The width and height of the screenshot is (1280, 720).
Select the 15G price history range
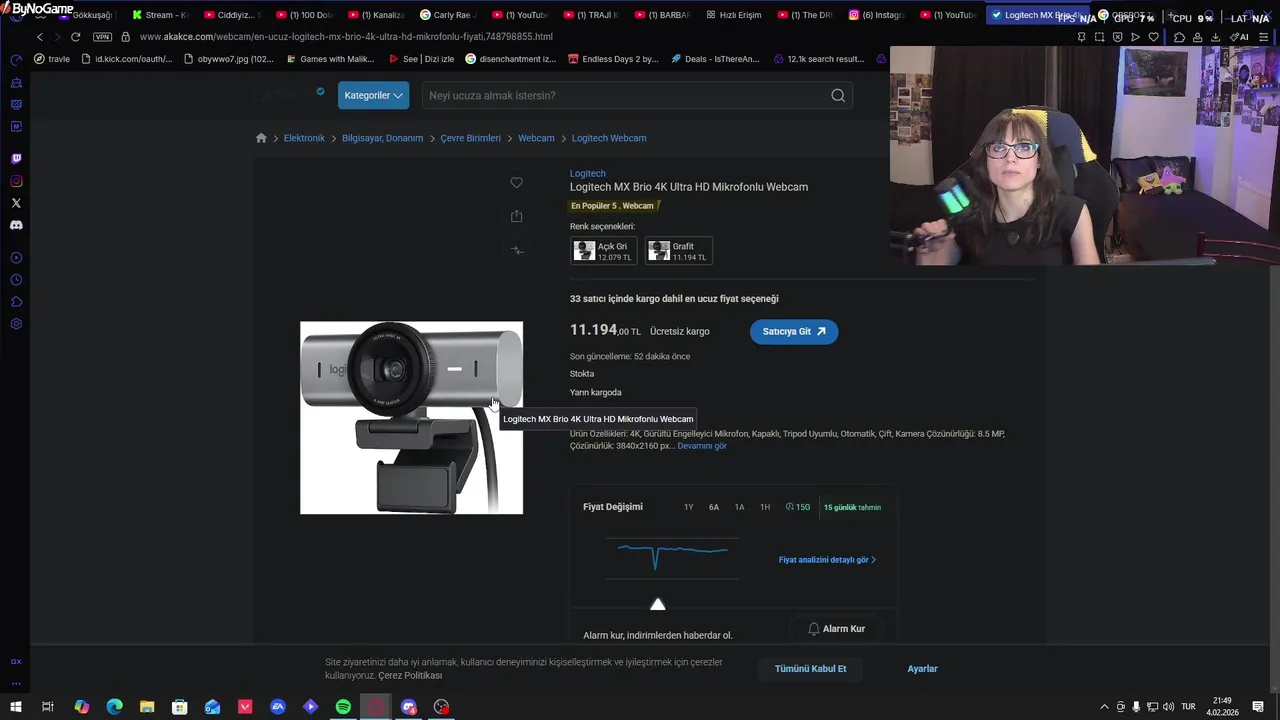coord(798,507)
